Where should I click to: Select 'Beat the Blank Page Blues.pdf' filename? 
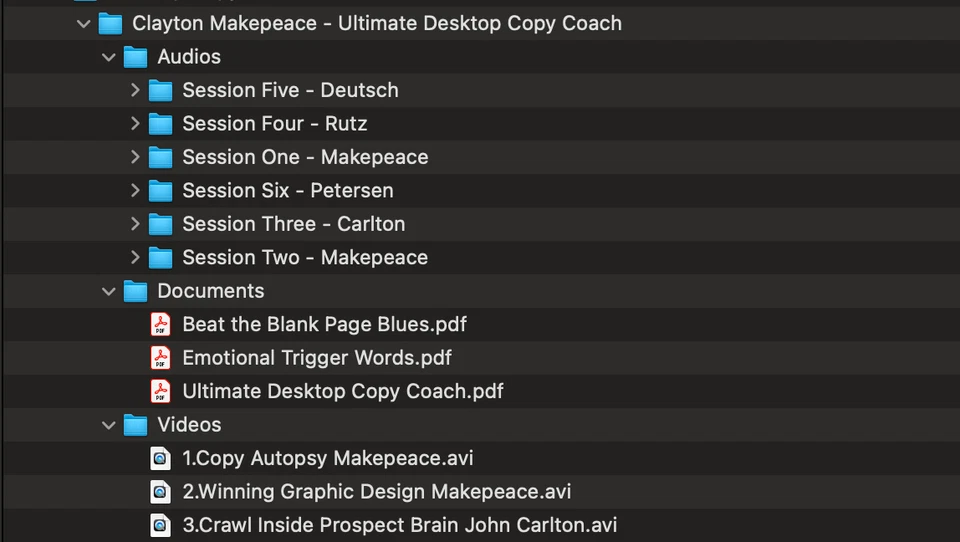click(x=324, y=325)
